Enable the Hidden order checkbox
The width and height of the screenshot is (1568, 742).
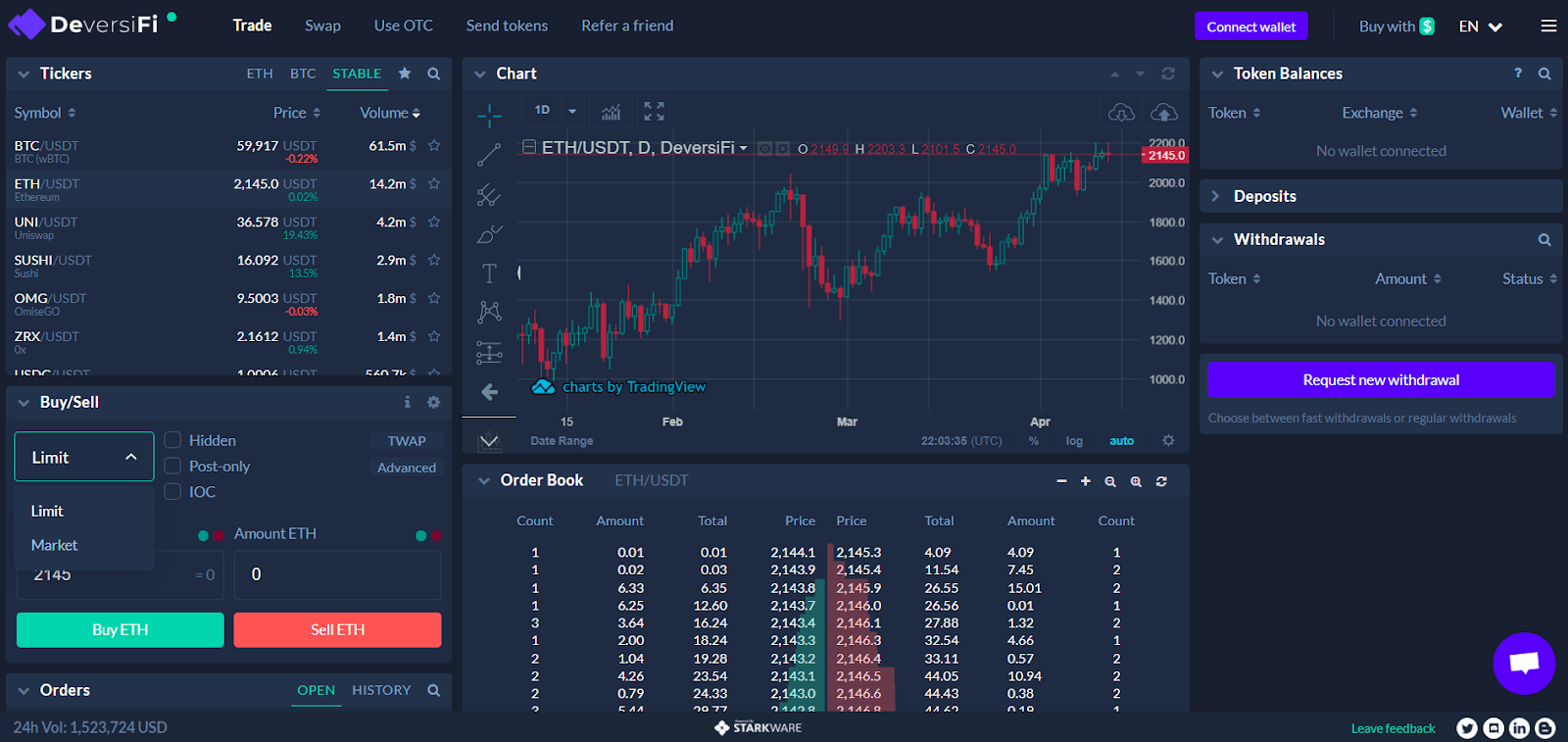[x=173, y=440]
